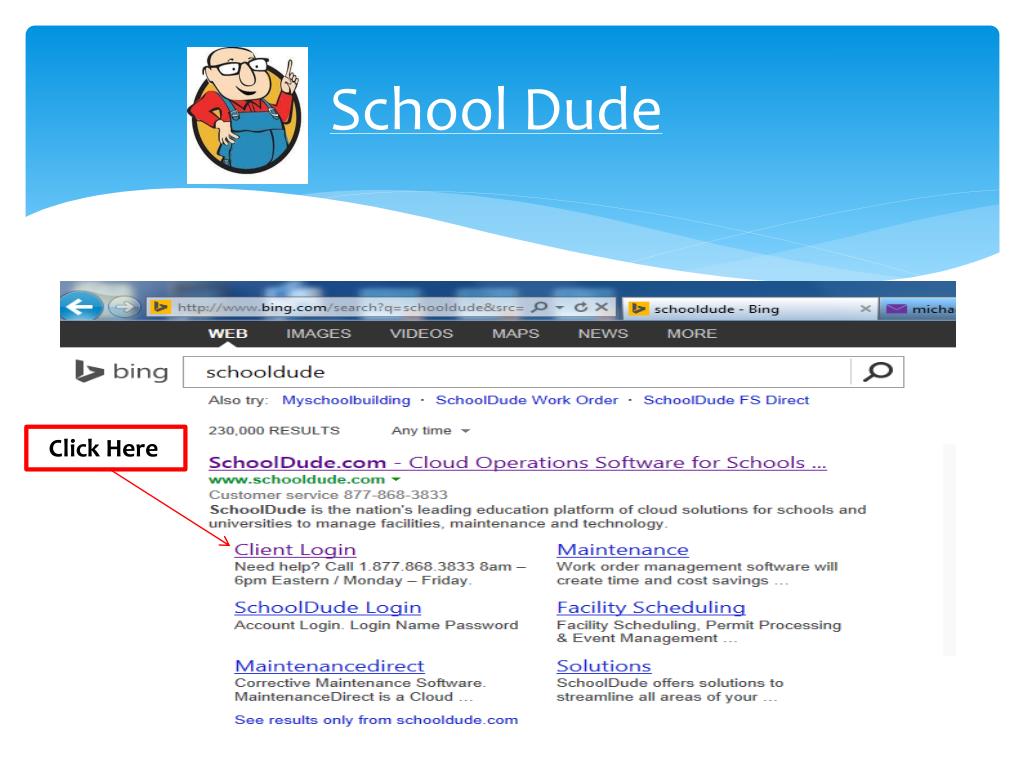Open the Facility Scheduling link

pyautogui.click(x=651, y=607)
